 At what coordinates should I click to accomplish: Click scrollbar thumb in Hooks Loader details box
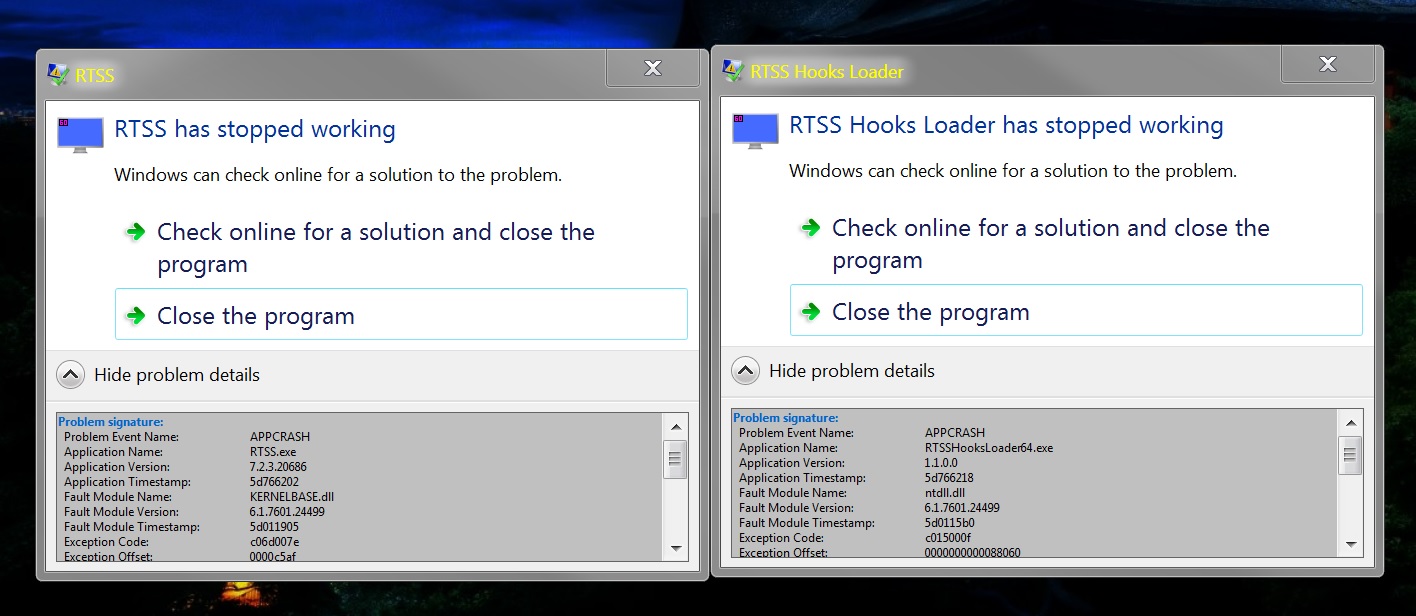(x=1351, y=456)
